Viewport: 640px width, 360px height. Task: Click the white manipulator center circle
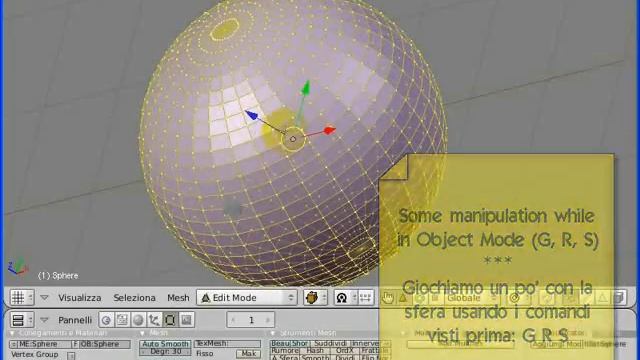[x=293, y=139]
